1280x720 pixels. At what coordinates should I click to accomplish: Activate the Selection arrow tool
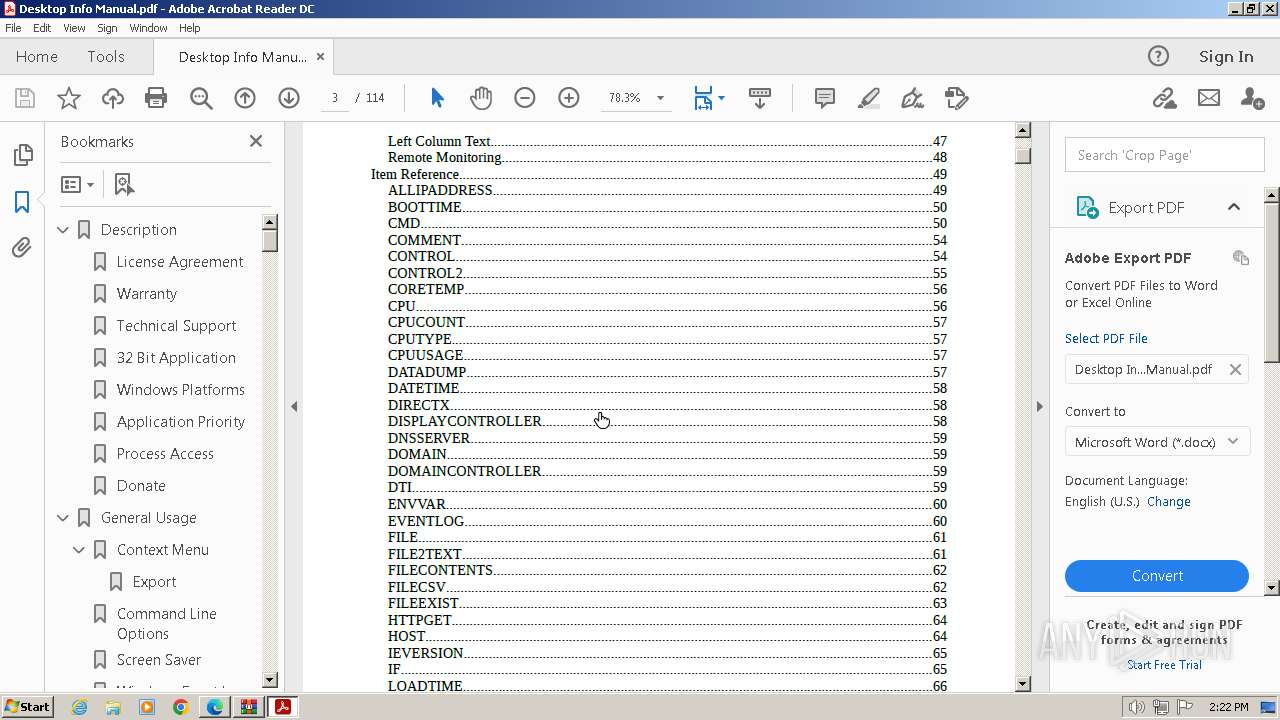[x=437, y=98]
